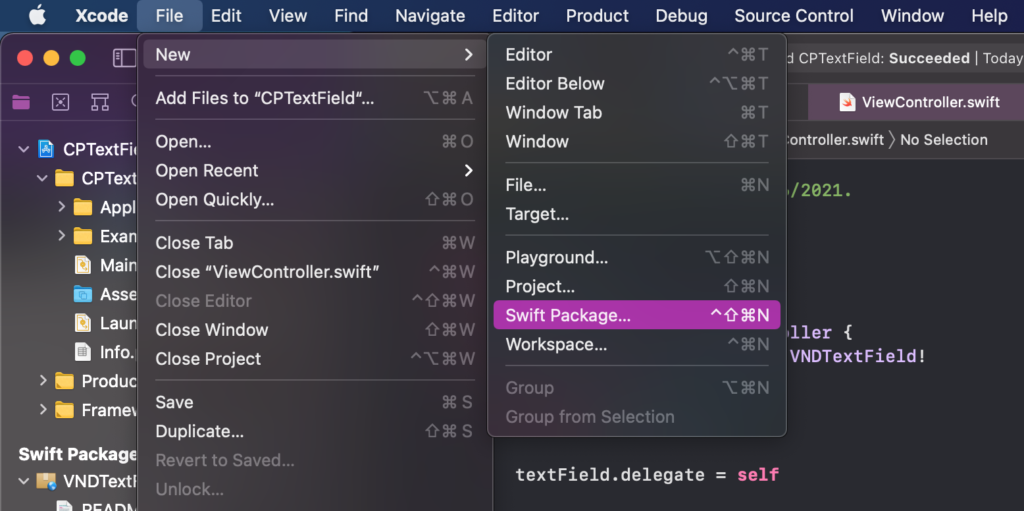Choose Swift Package… from New submenu

(637, 316)
